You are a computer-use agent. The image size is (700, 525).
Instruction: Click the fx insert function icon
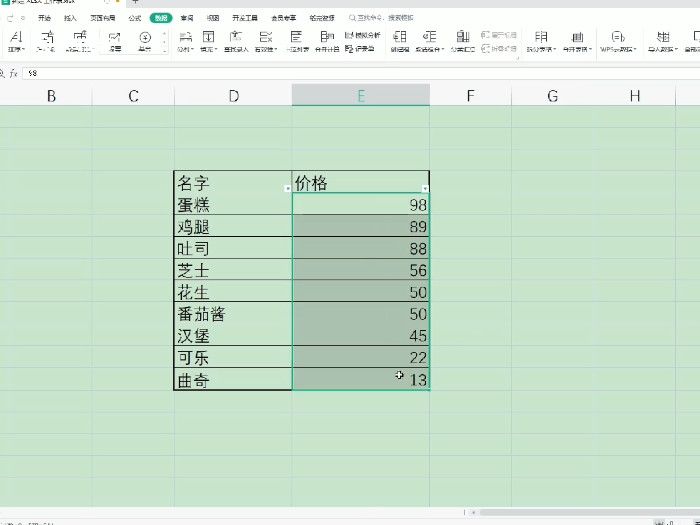[x=14, y=73]
